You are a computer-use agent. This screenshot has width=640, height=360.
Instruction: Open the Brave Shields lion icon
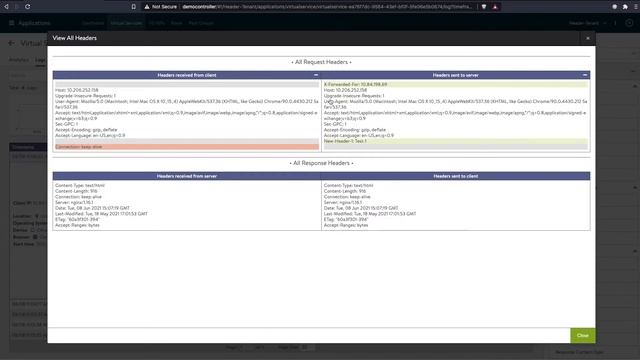pyautogui.click(x=484, y=7)
